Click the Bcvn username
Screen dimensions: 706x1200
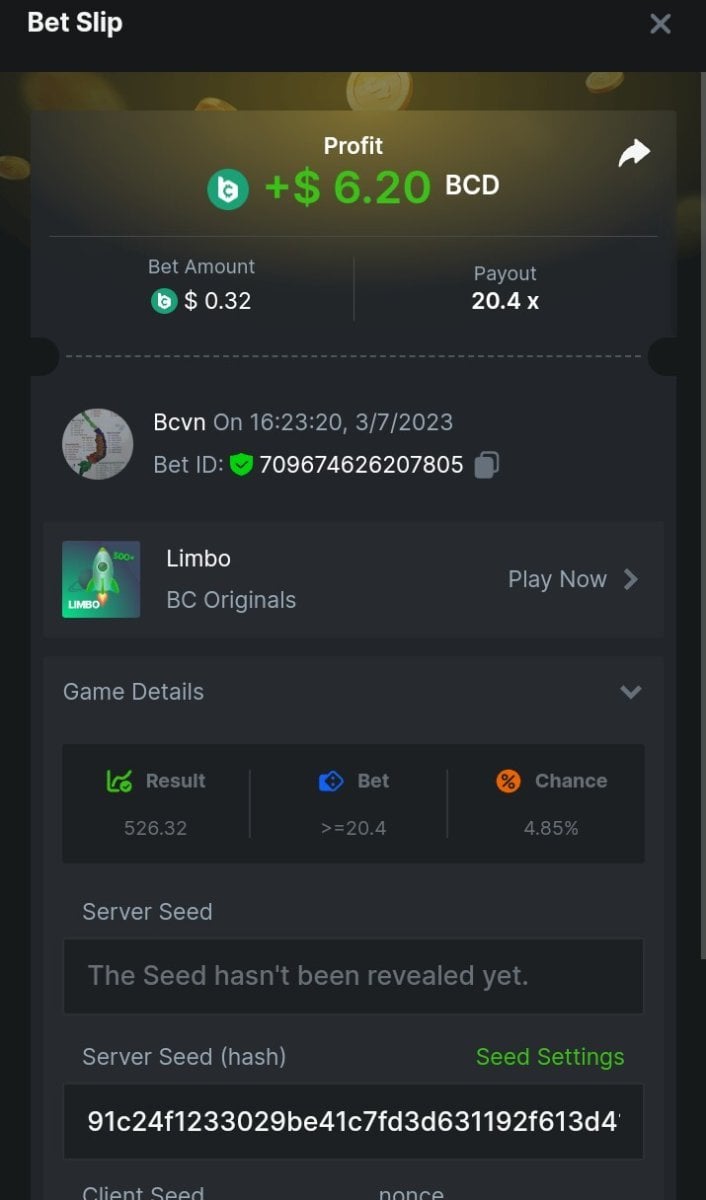pyautogui.click(x=180, y=422)
